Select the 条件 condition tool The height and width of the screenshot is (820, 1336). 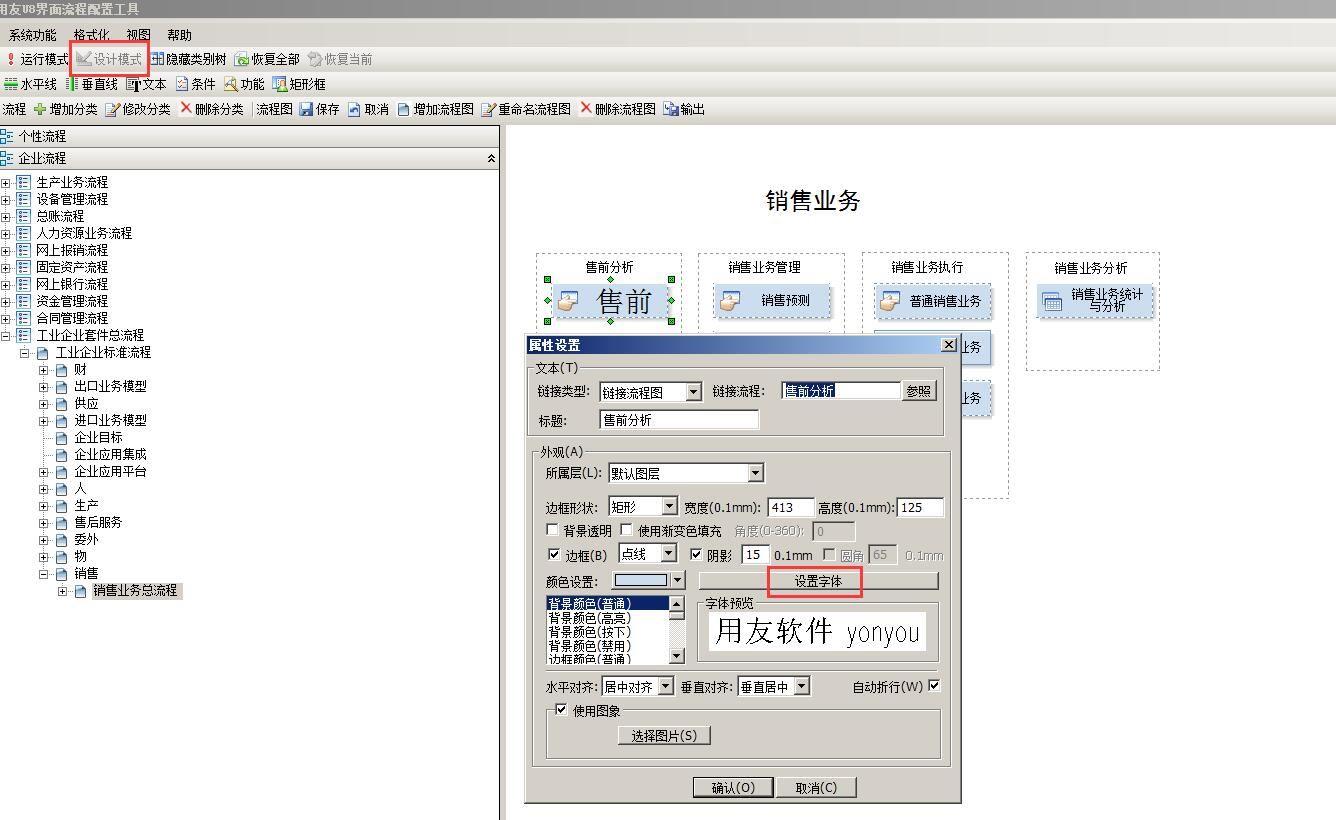tap(196, 84)
